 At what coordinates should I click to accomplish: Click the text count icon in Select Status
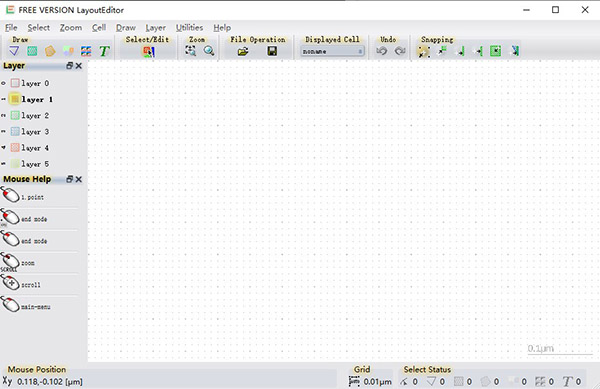pyautogui.click(x=567, y=381)
